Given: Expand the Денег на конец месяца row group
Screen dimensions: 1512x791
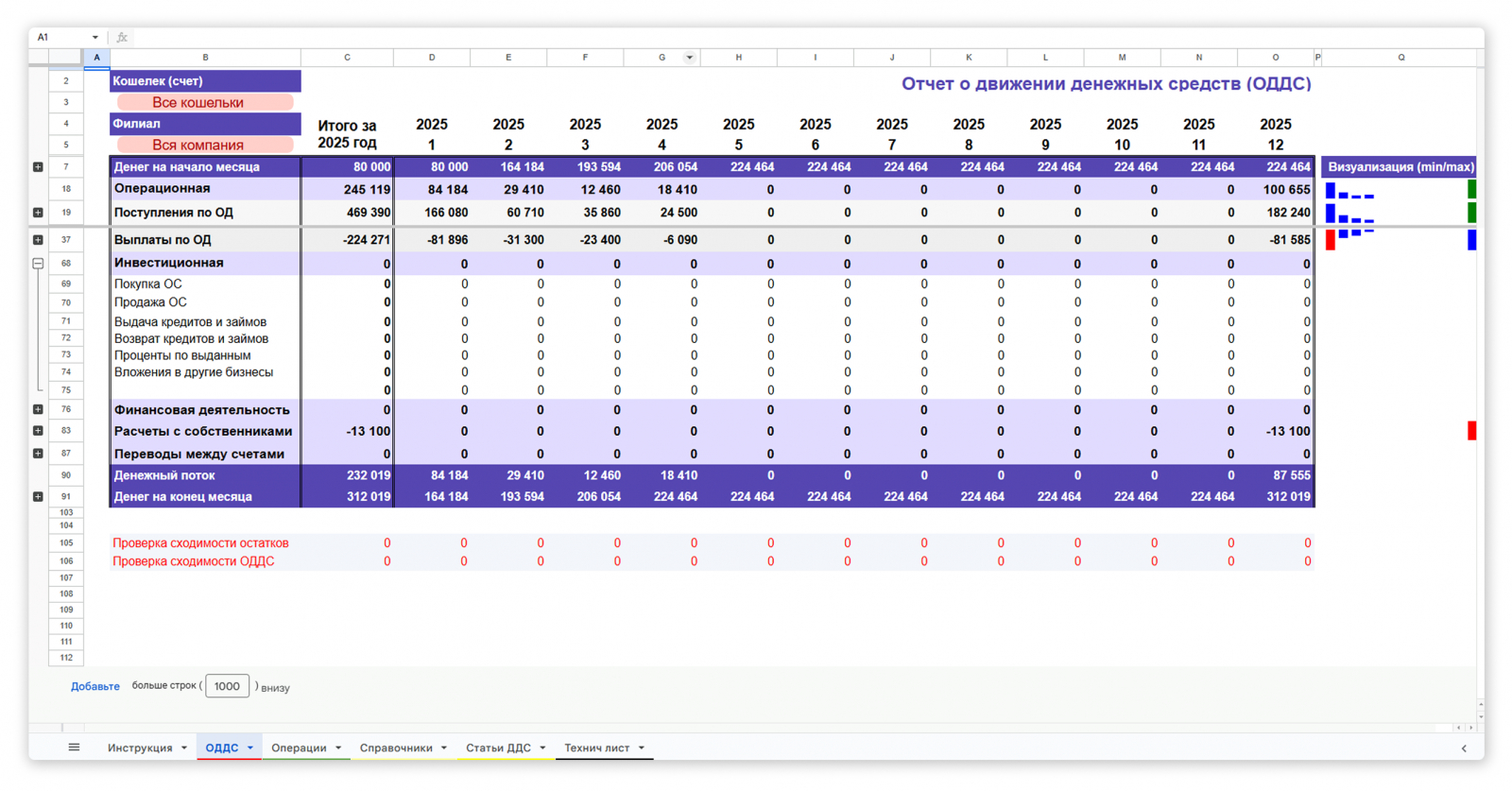Looking at the screenshot, I should point(38,497).
